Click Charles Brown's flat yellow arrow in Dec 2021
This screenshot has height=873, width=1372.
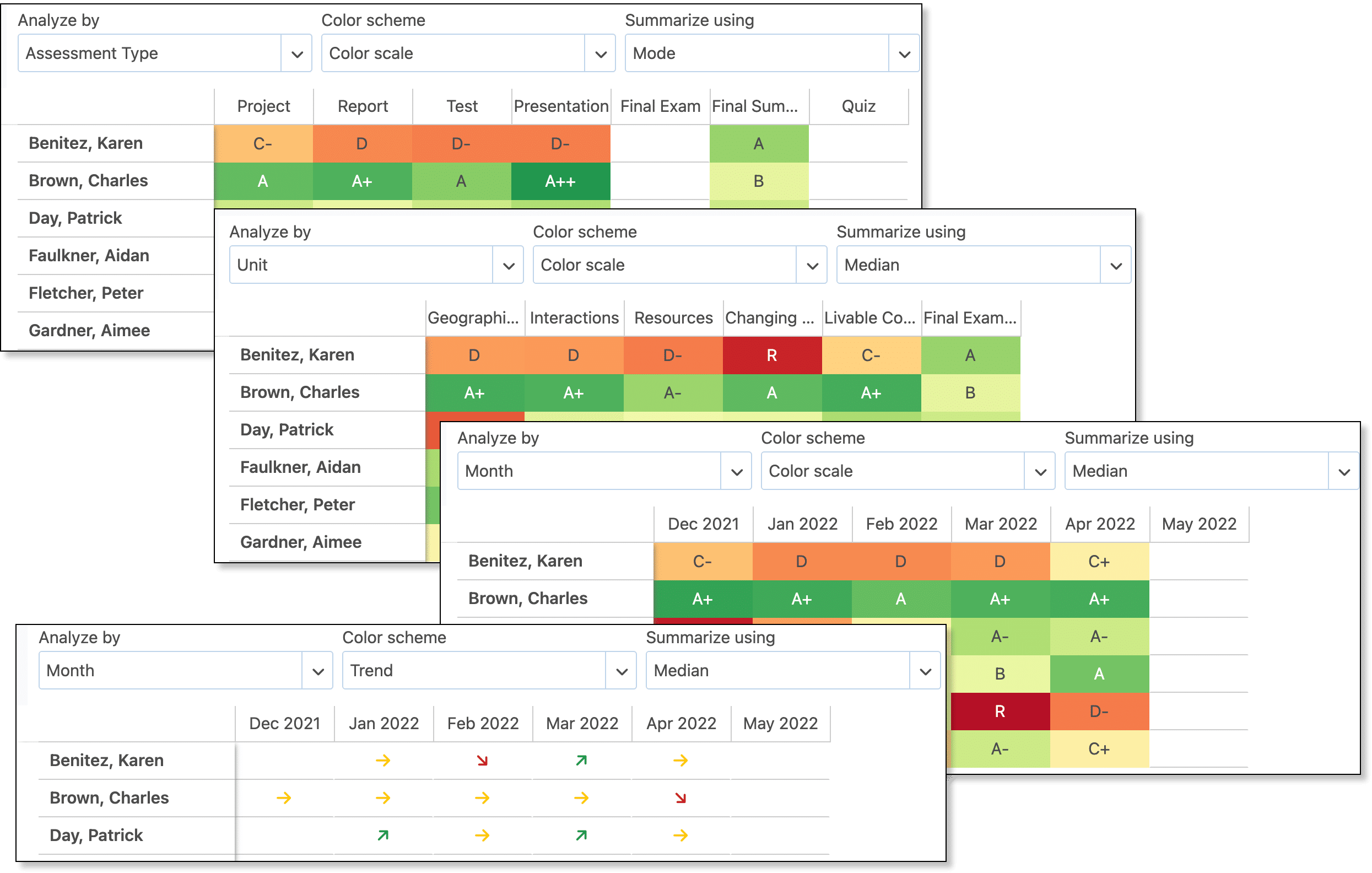pyautogui.click(x=284, y=798)
